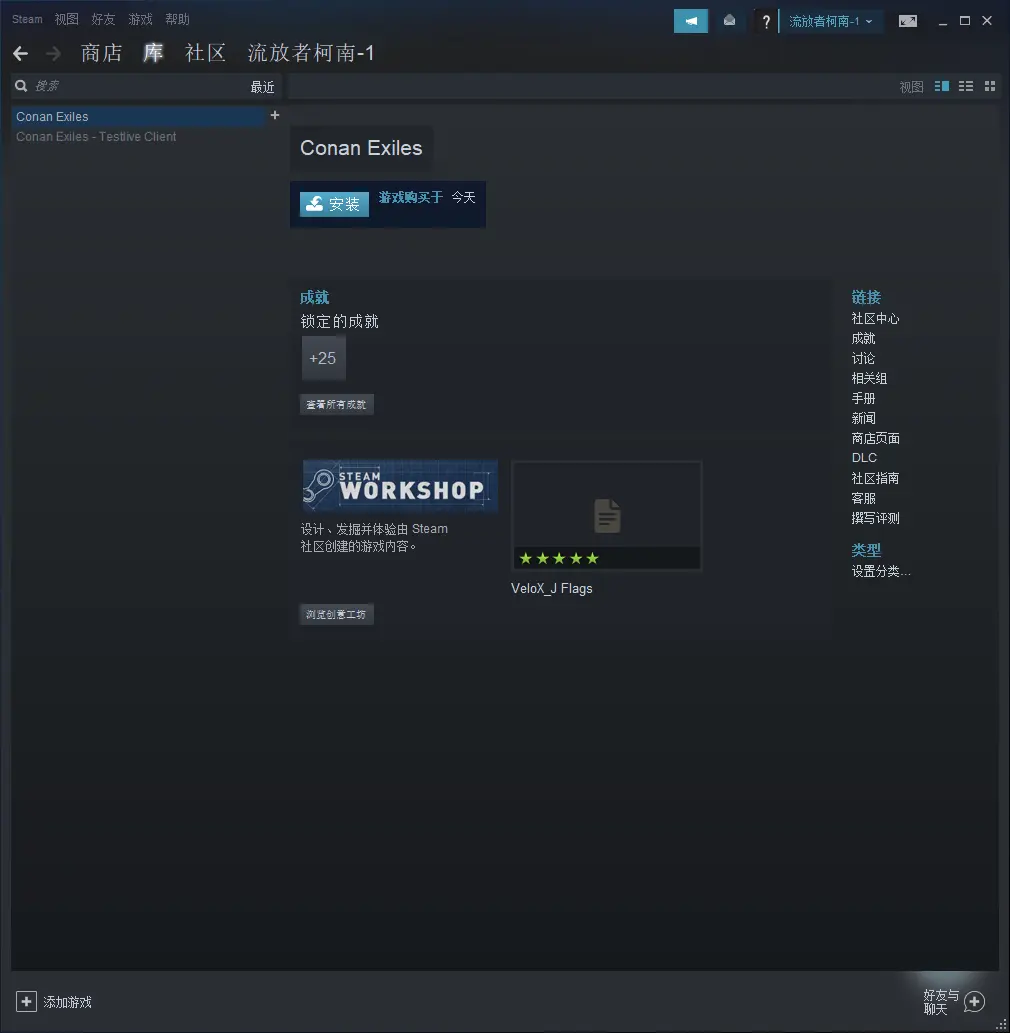
Task: Open friends chat plus bubble icon
Action: click(974, 1002)
